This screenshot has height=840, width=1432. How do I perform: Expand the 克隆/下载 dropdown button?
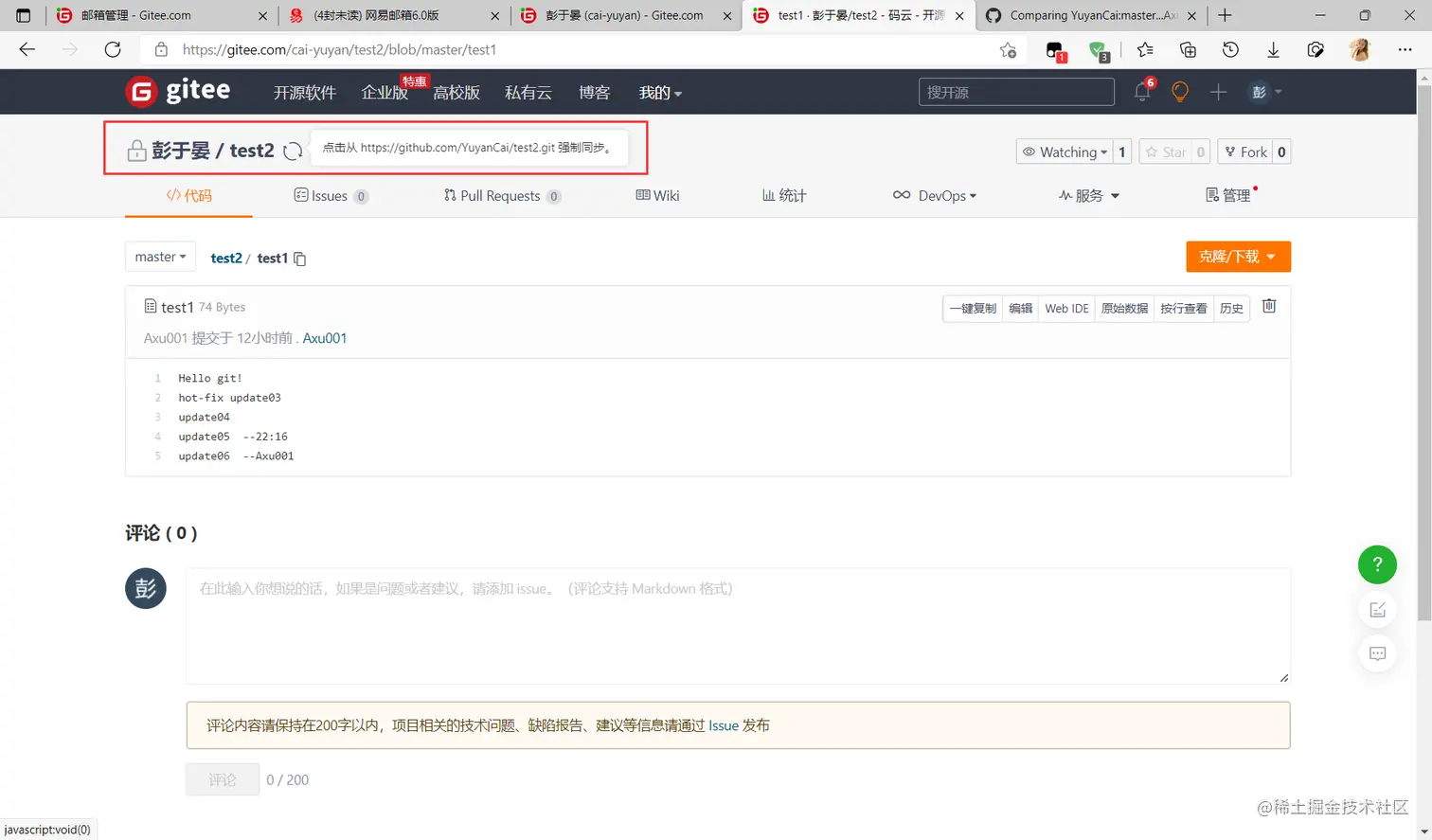click(1238, 257)
